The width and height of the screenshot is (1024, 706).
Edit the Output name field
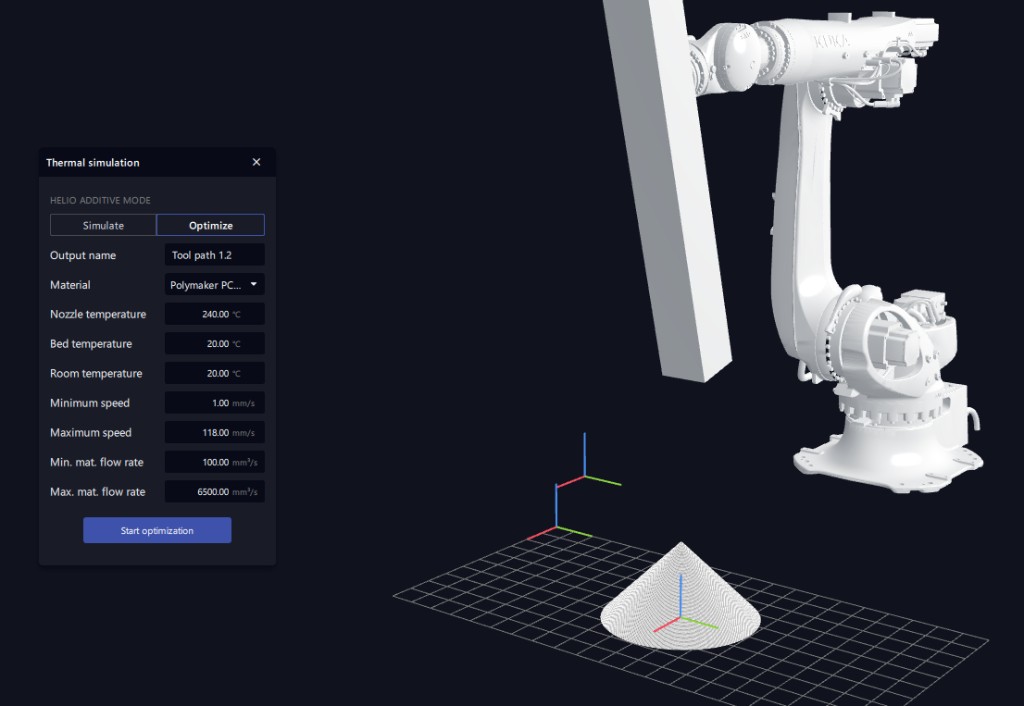213,255
